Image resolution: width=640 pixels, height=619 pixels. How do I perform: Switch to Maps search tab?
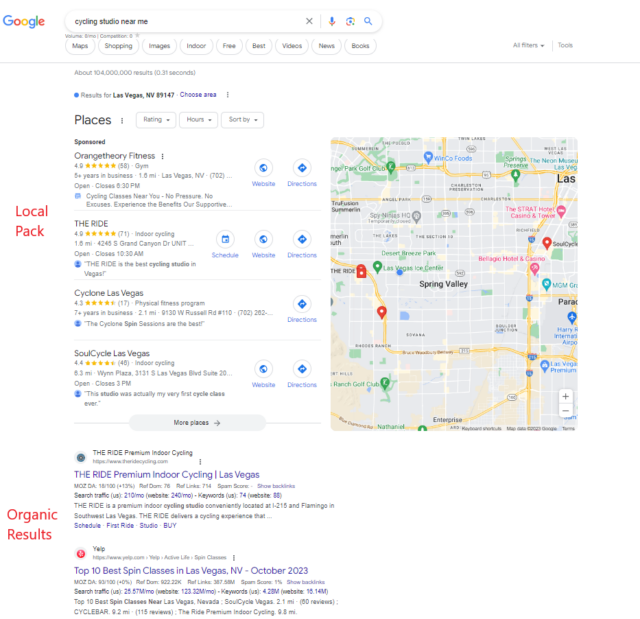pos(80,46)
